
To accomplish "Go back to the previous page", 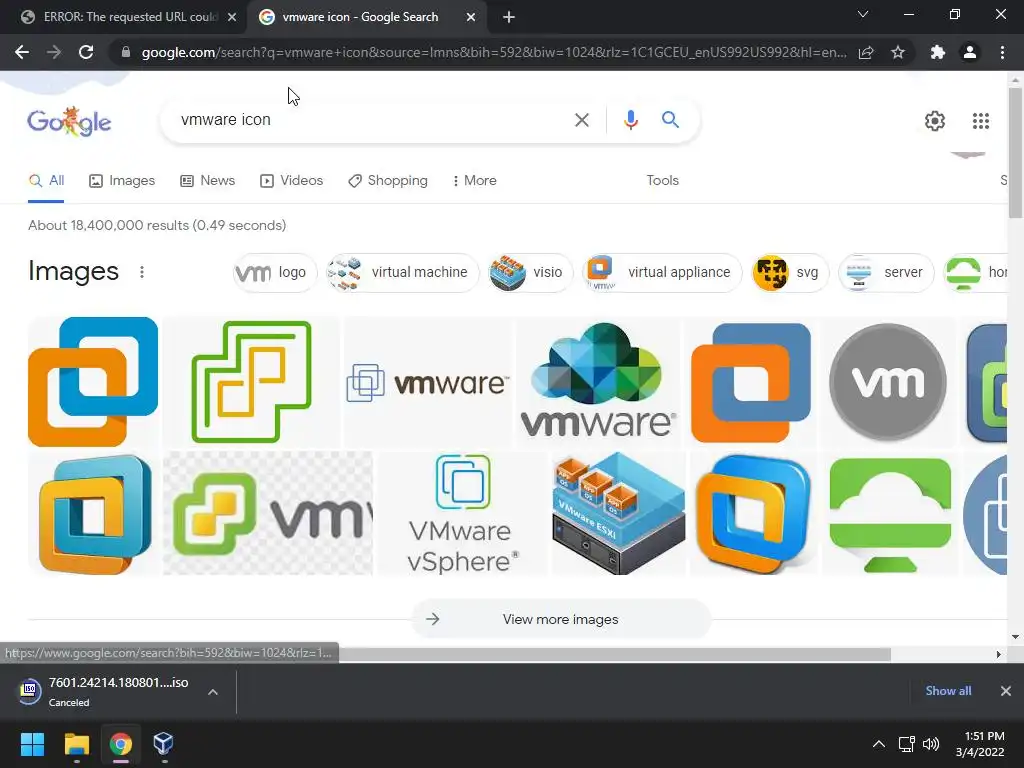I will tap(22, 52).
